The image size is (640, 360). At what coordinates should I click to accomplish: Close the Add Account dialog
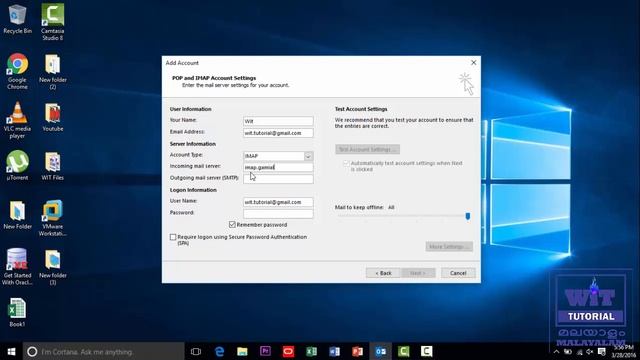point(473,62)
